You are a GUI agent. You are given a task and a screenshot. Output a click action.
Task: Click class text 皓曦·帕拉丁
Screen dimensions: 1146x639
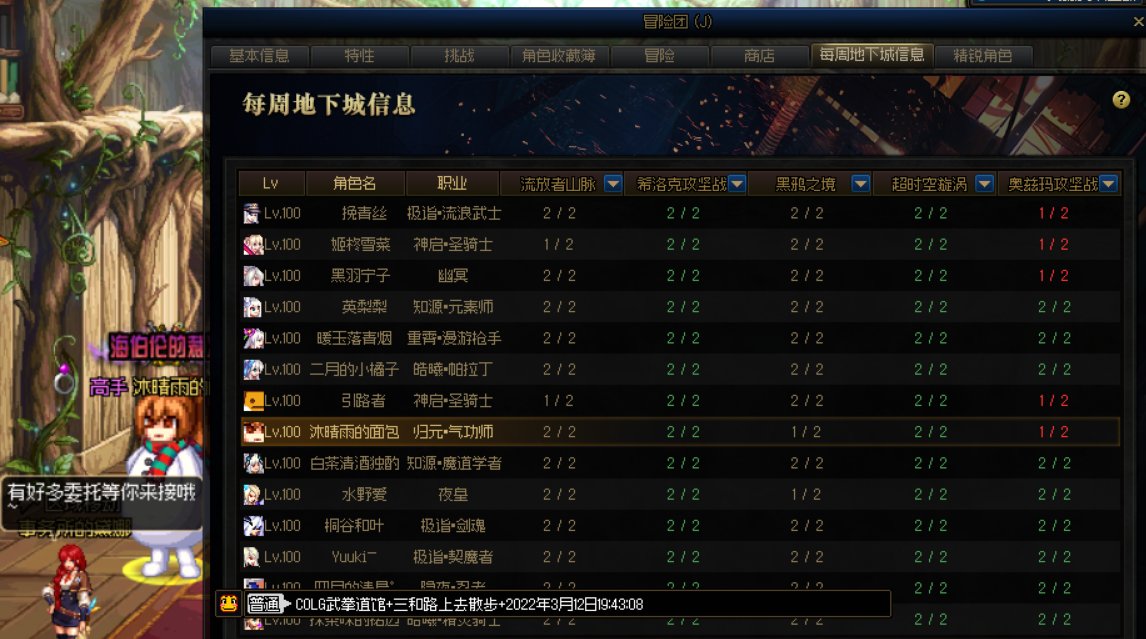pyautogui.click(x=453, y=370)
